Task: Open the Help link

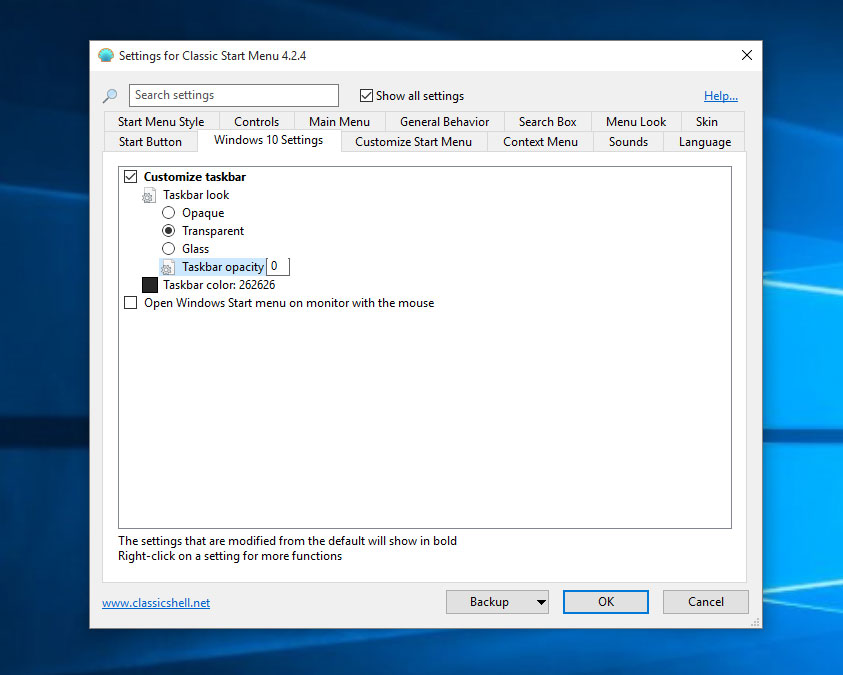Action: coord(721,96)
